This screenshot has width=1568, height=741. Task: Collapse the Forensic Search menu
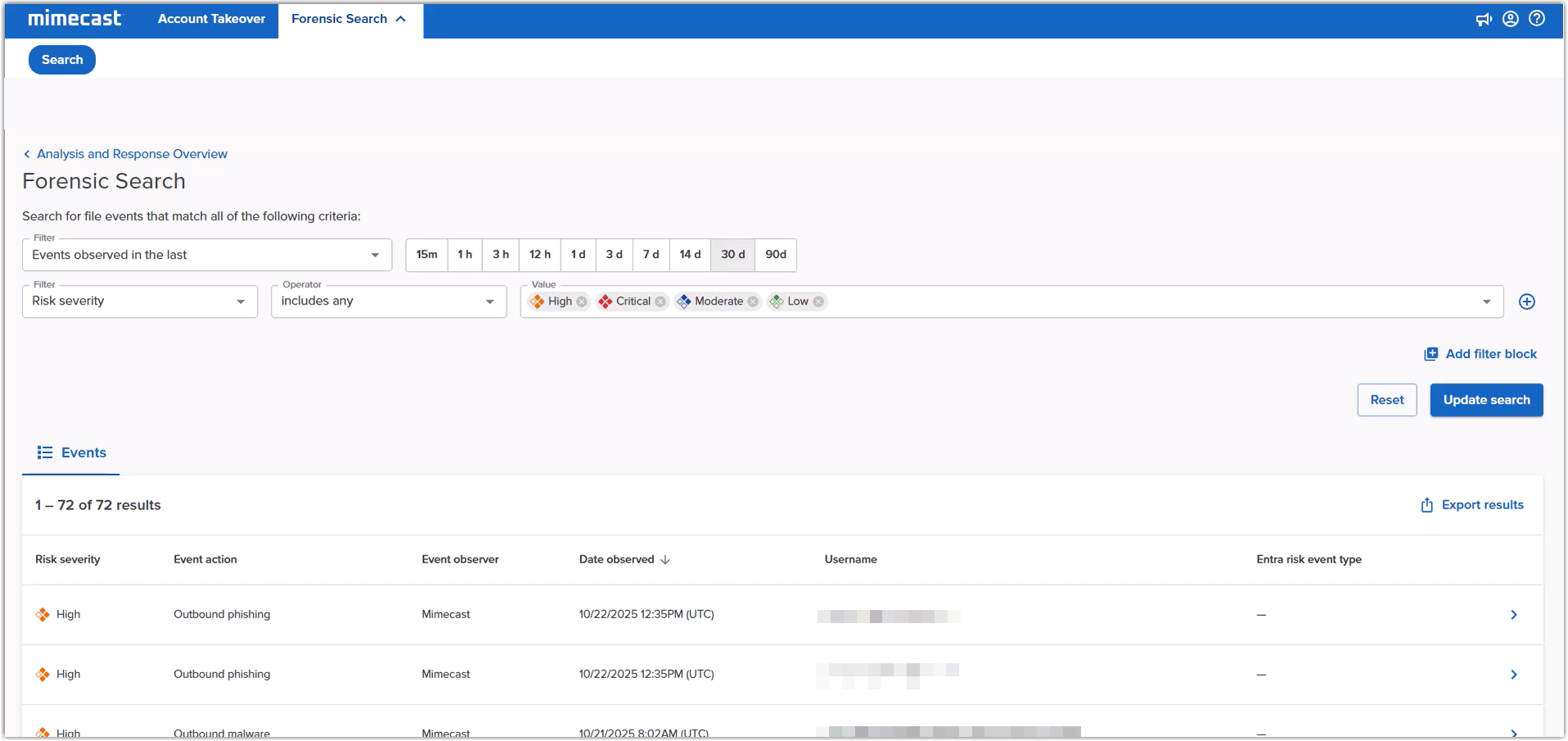click(x=400, y=18)
